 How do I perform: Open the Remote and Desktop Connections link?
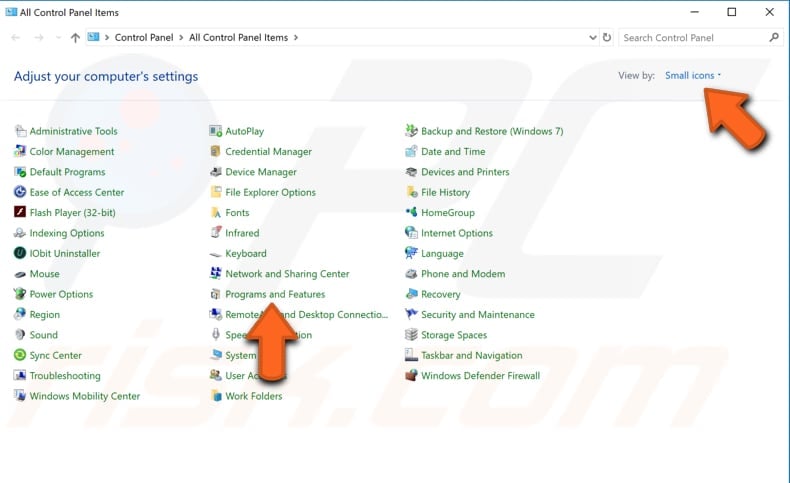pos(306,314)
